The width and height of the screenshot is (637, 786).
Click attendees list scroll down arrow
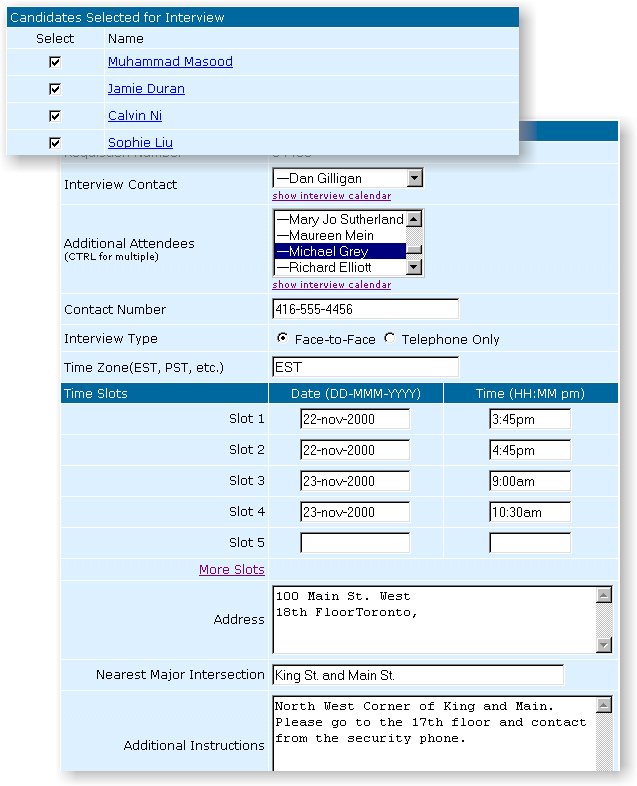[x=414, y=267]
